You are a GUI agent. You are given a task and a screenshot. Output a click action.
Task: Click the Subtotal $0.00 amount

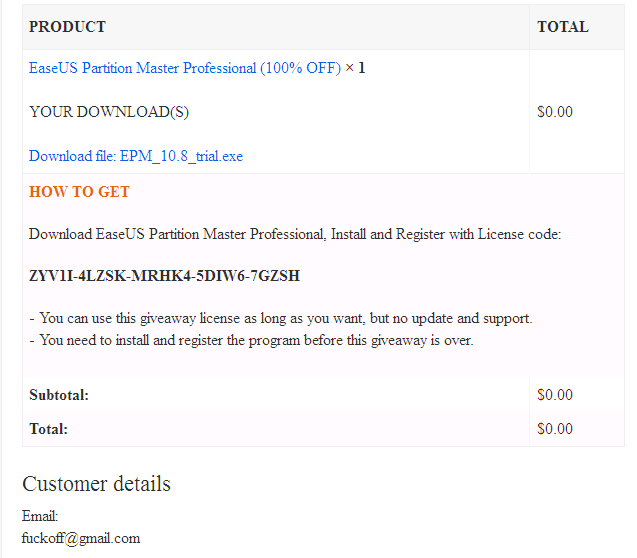555,395
